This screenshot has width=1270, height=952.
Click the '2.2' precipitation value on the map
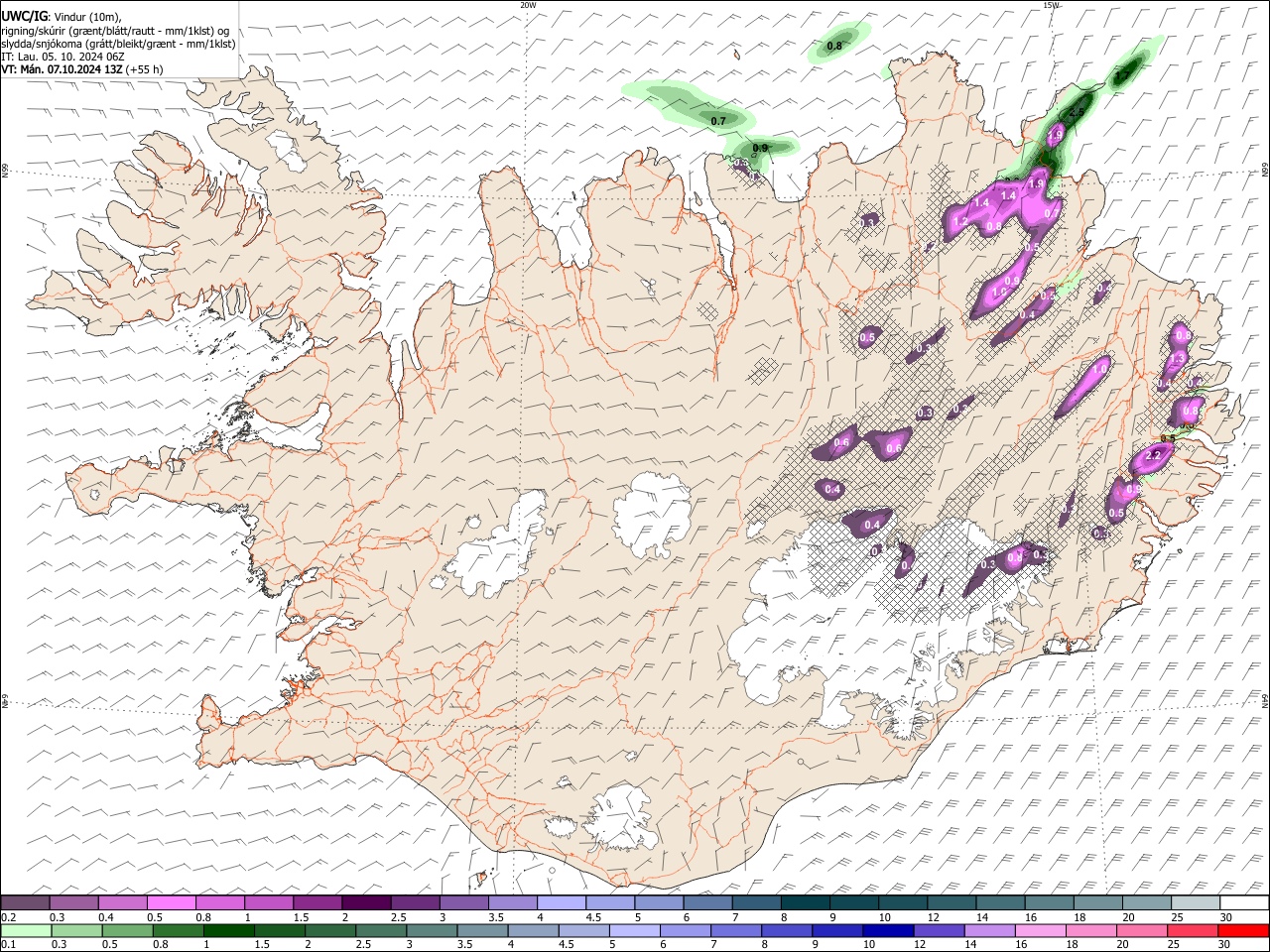(1153, 455)
